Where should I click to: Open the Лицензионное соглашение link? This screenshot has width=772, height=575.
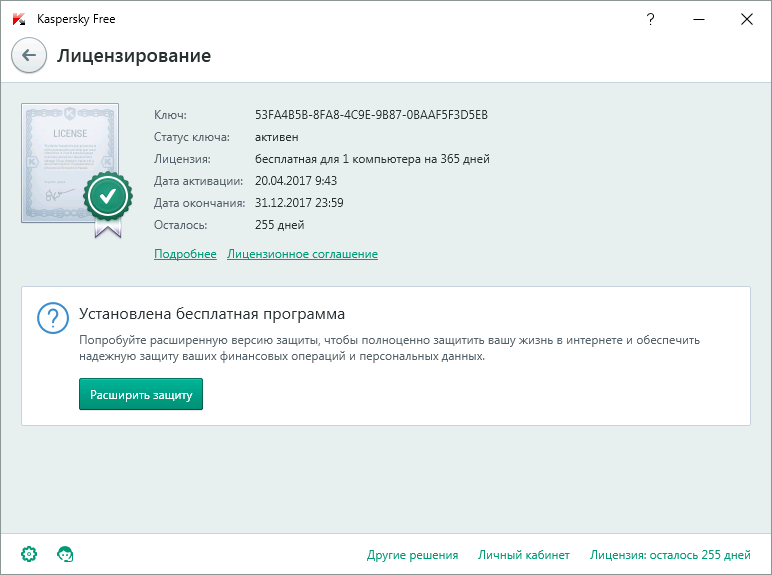click(x=302, y=254)
